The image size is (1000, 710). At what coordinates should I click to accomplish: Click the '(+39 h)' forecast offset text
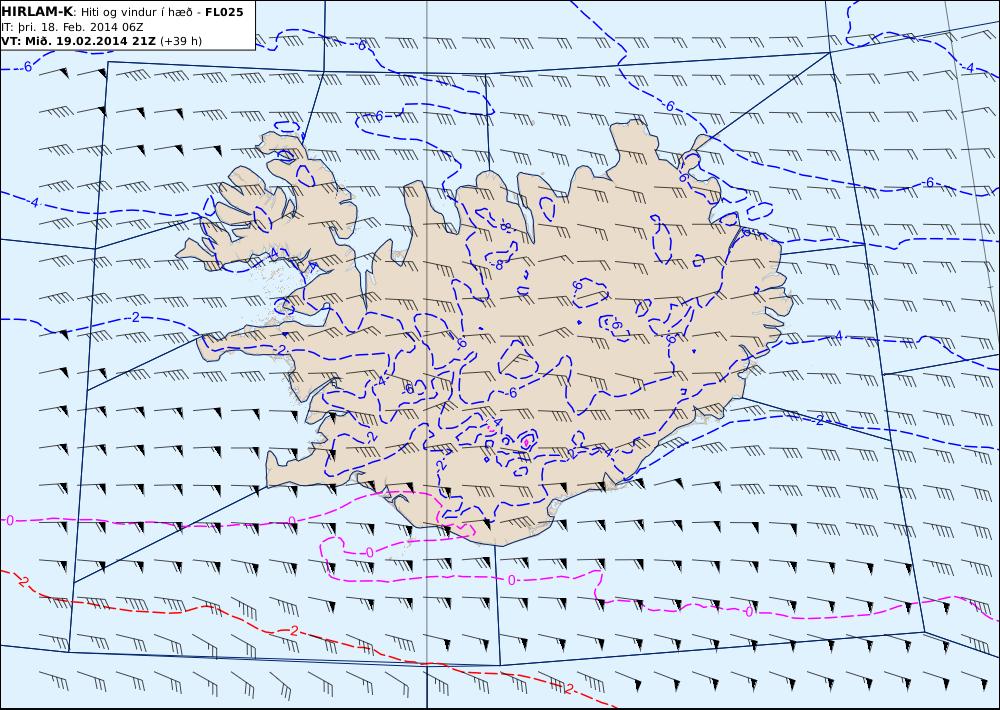180,41
